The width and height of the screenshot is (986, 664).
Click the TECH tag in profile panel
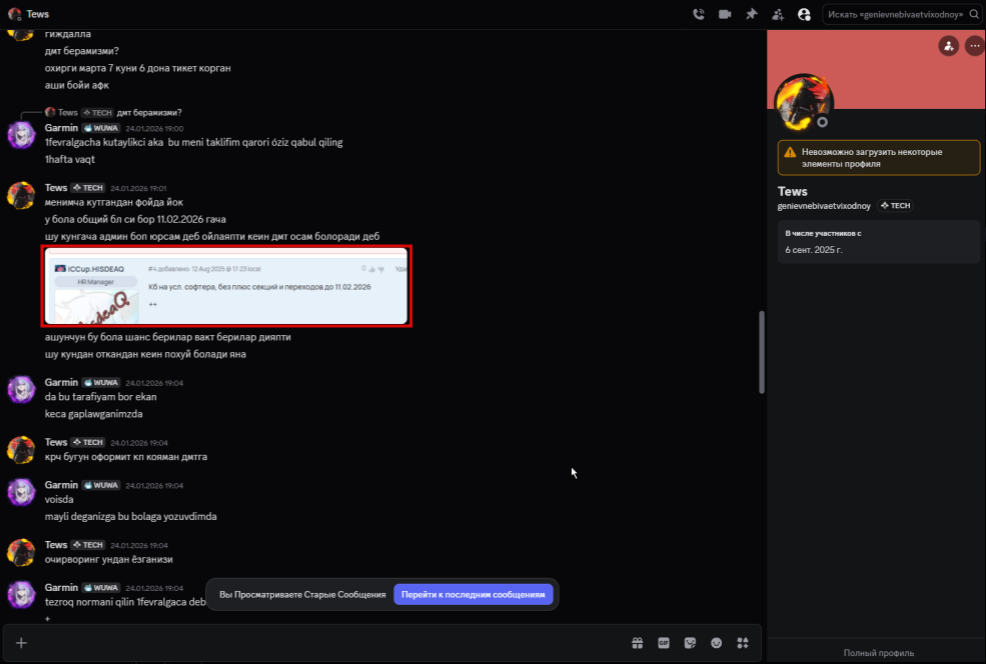pos(895,206)
